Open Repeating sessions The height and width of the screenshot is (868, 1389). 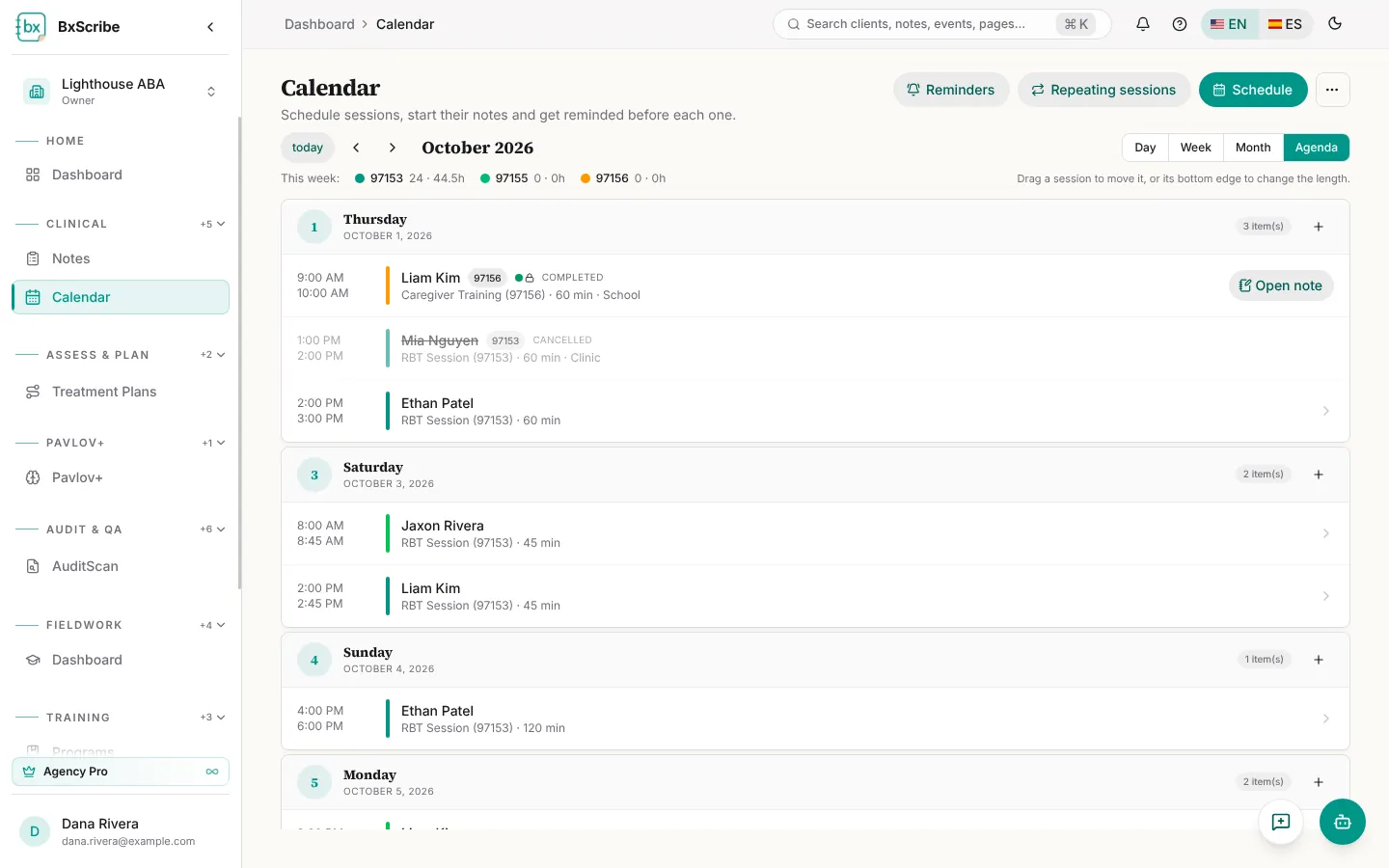tap(1103, 90)
